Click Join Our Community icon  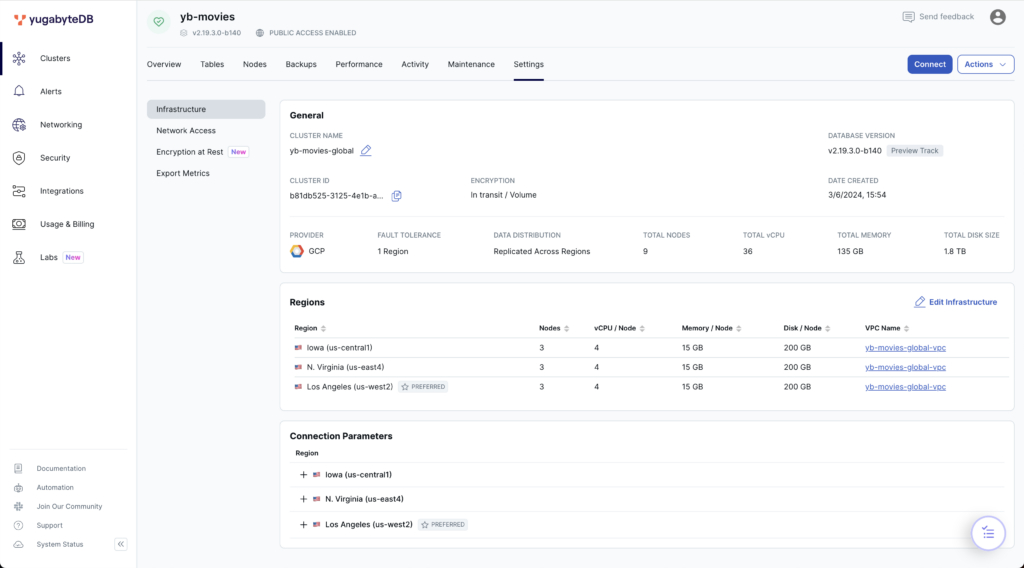click(x=18, y=507)
